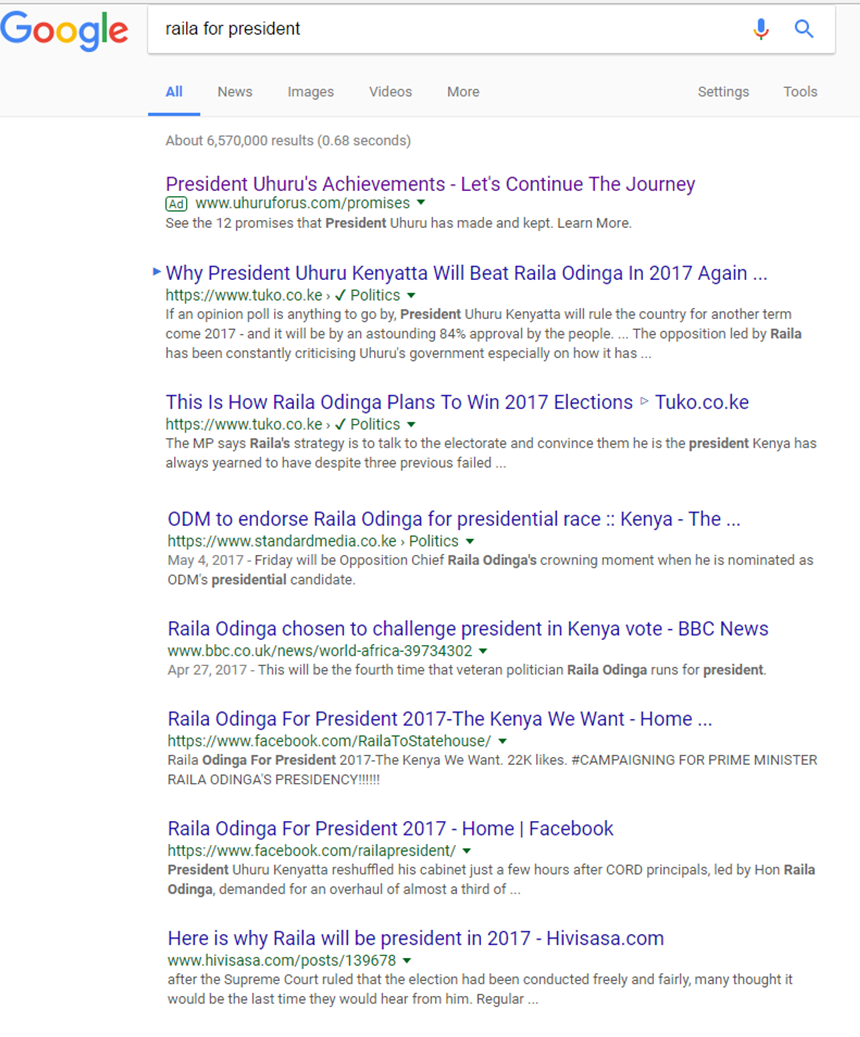Open BBC News 'Raila Odinga chosen to challenge president' result
Screen dimensions: 860x1037
point(468,629)
